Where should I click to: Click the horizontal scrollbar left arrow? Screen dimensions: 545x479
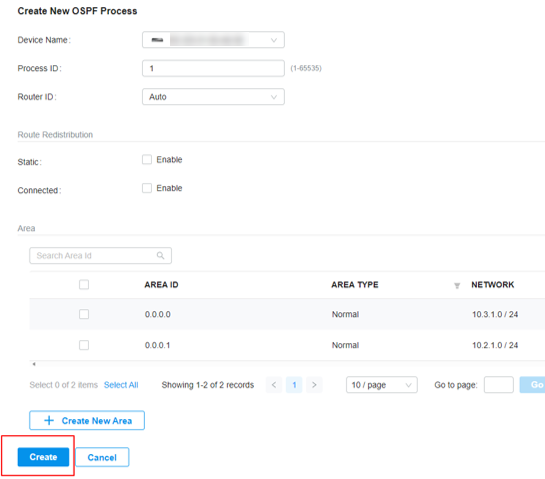[x=34, y=364]
